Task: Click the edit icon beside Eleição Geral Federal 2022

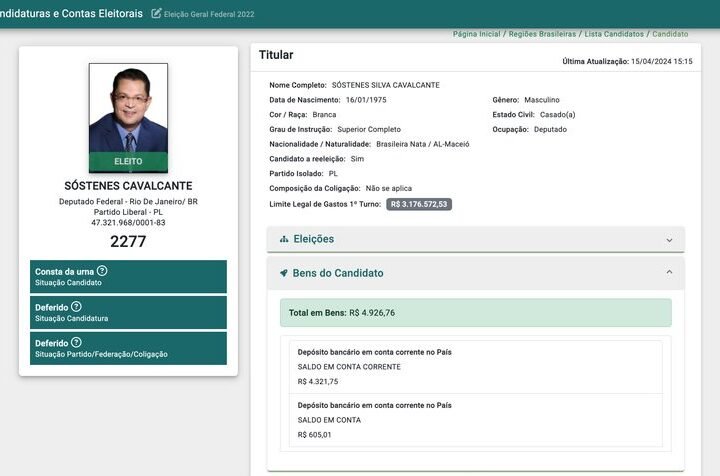Action: (156, 13)
